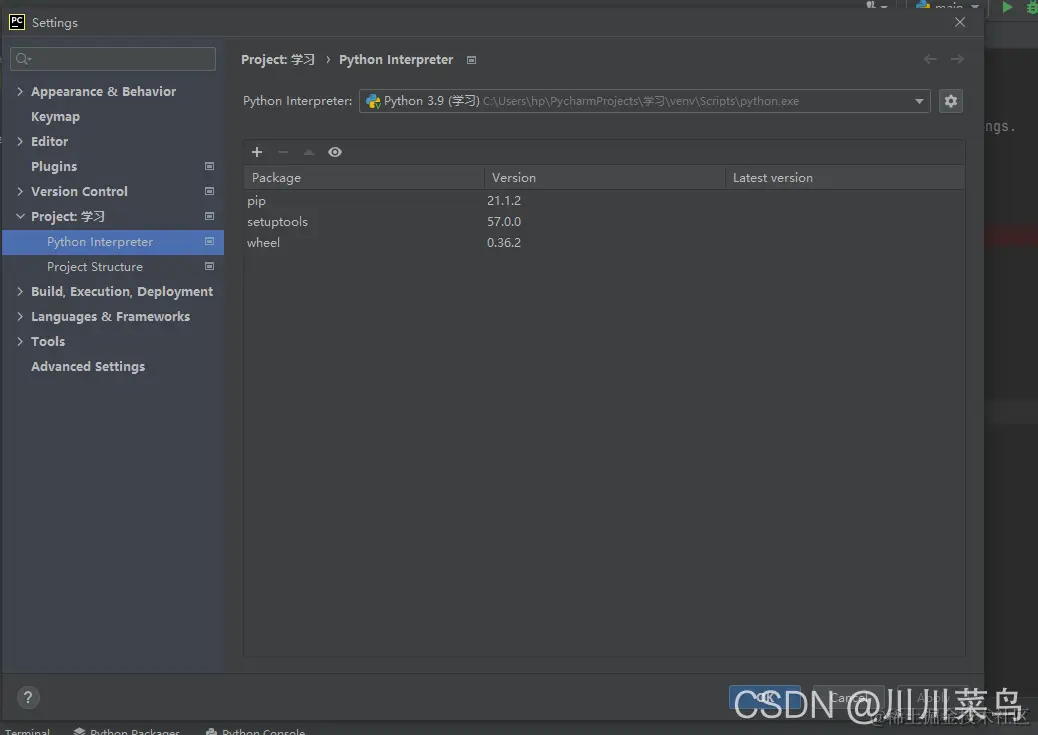
Task: Open the Python Interpreter dropdown
Action: coord(645,101)
